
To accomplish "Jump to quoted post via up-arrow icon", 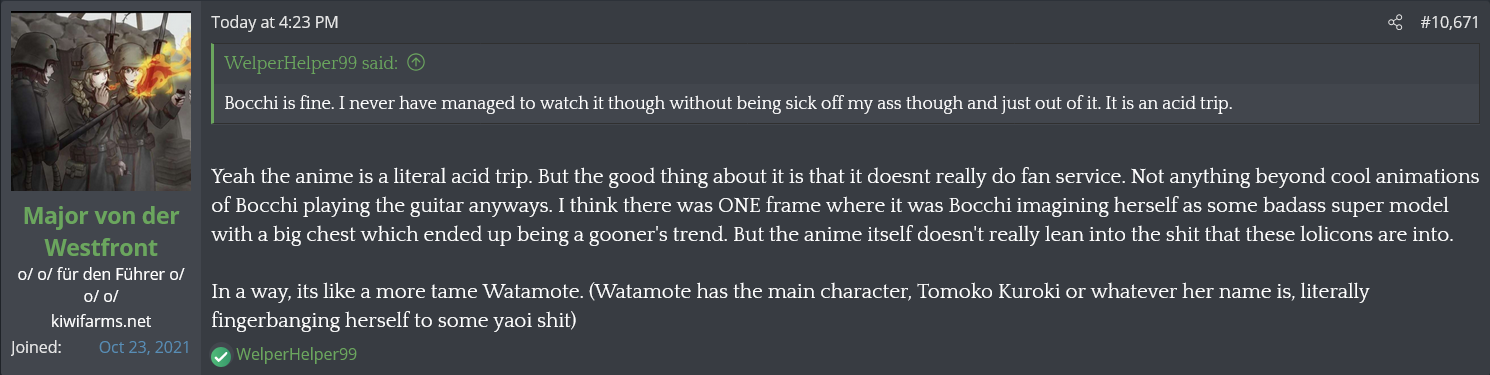I will click(416, 63).
